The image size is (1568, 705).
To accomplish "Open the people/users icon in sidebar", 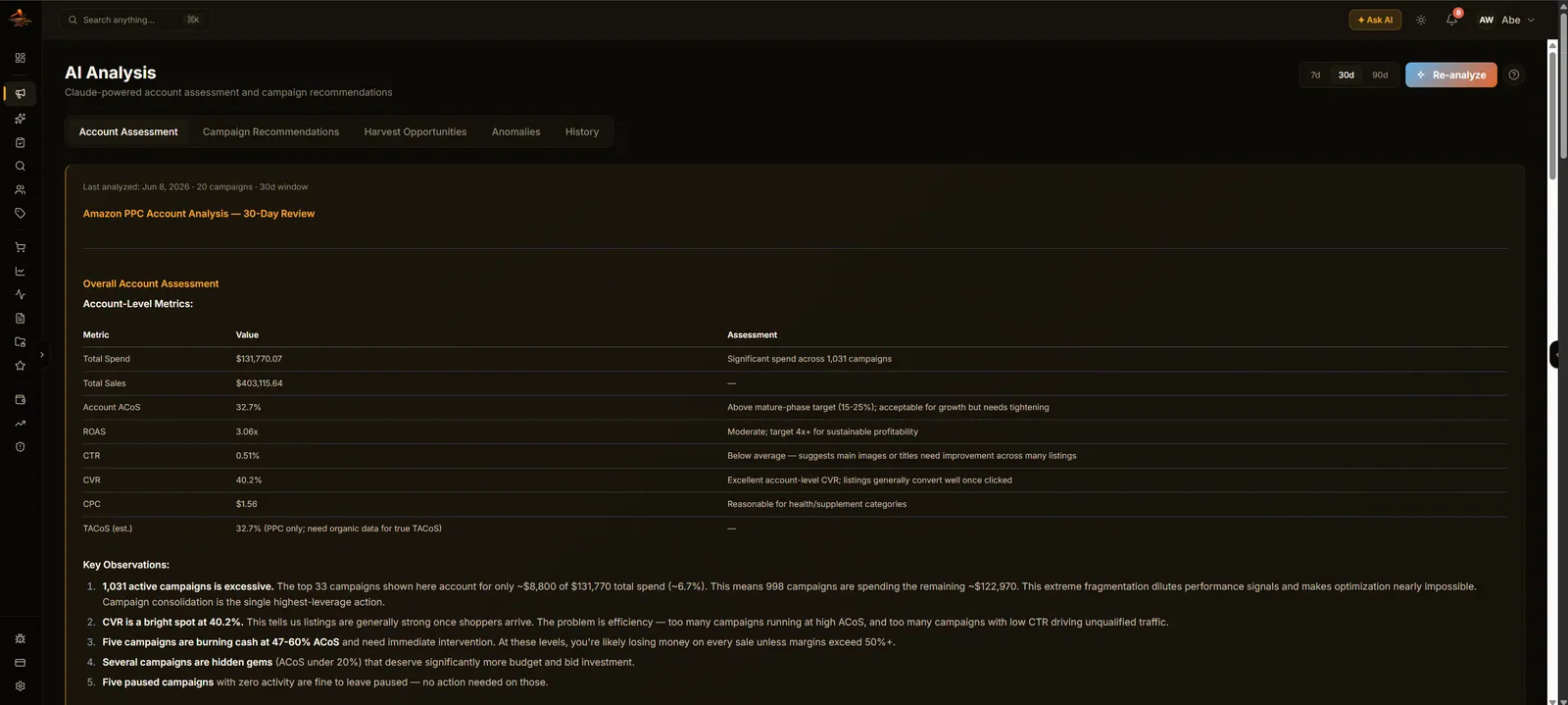I will tap(20, 189).
